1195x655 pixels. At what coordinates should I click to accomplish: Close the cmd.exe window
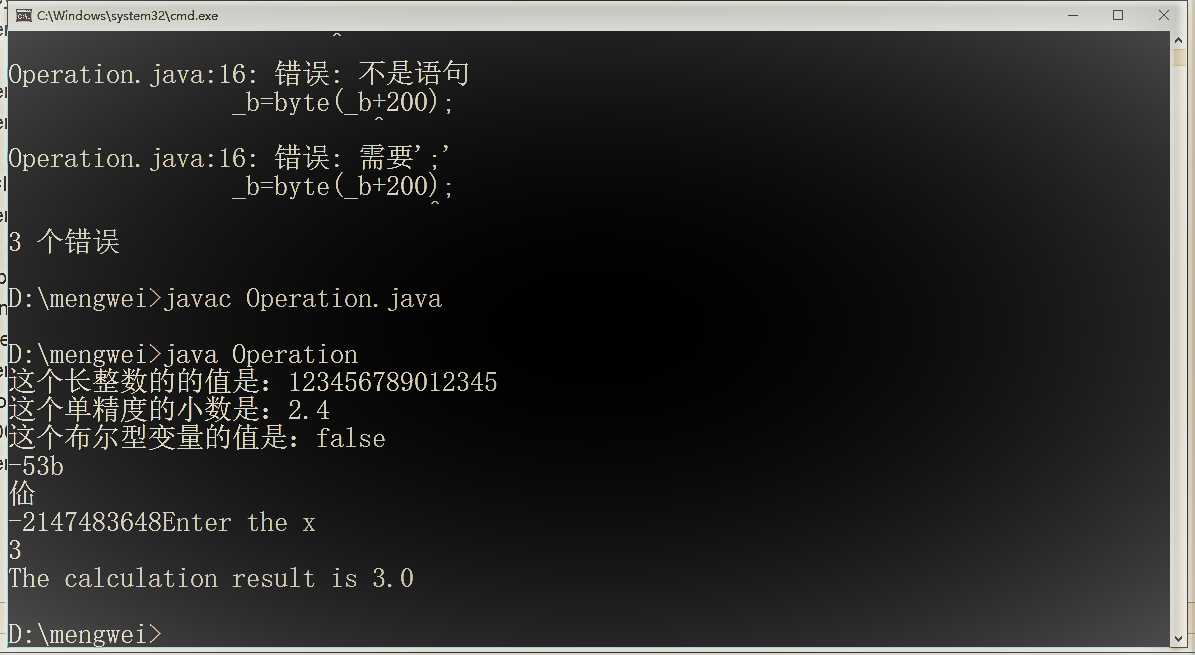[x=1164, y=15]
